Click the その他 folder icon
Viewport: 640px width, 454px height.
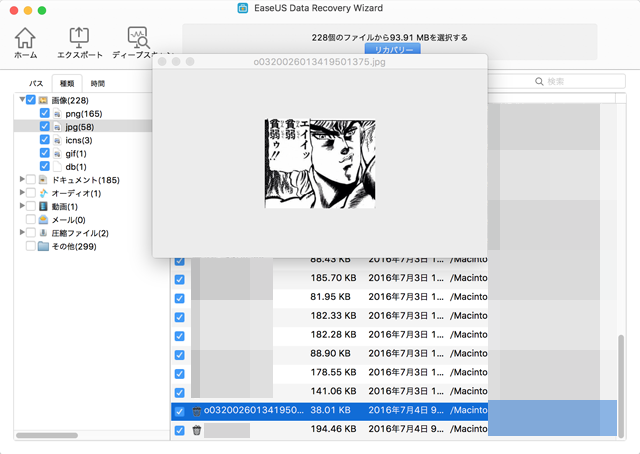point(43,246)
